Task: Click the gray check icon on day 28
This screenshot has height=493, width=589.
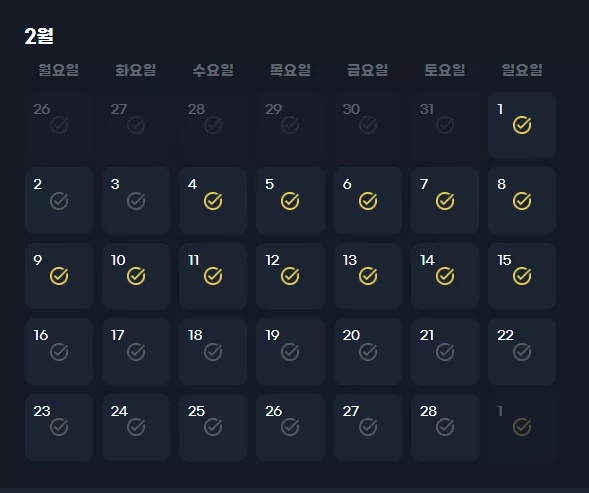Action: tap(445, 427)
